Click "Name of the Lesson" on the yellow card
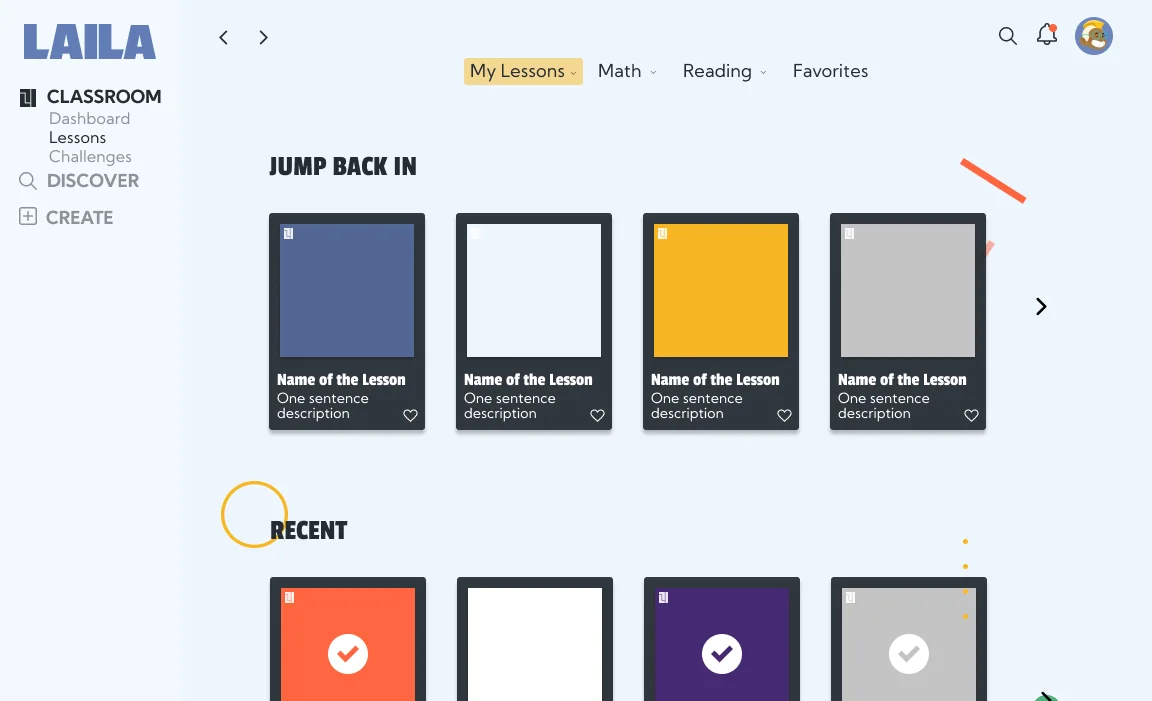This screenshot has height=701, width=1152. [715, 380]
